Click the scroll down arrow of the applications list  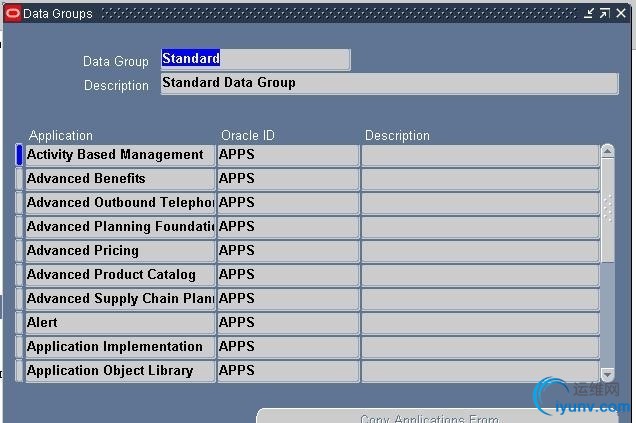pos(607,374)
